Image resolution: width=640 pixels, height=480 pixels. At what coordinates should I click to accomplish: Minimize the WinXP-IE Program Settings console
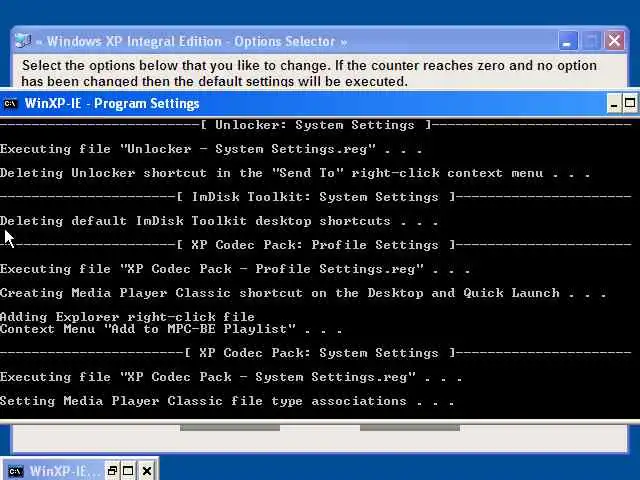614,103
